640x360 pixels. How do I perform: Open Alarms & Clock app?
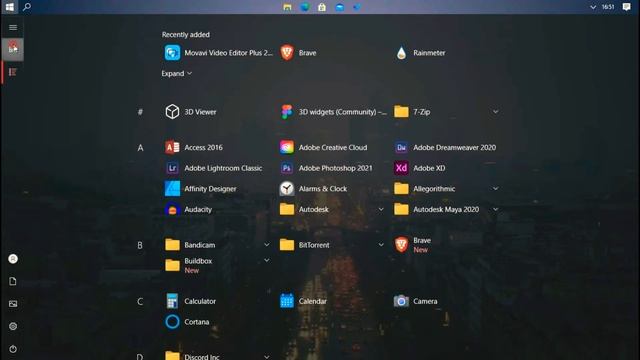(313, 189)
